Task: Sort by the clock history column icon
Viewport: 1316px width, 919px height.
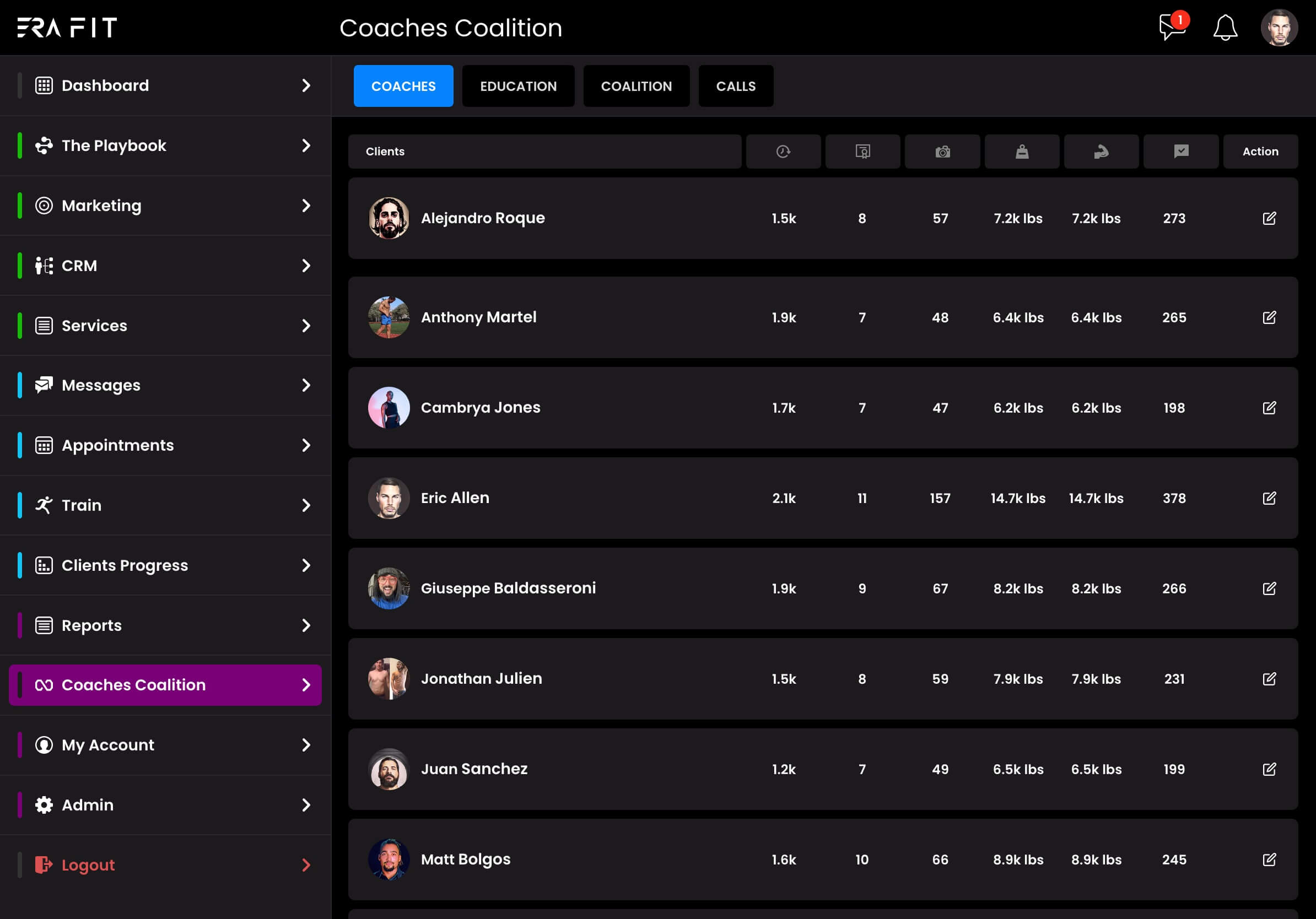Action: pos(783,152)
